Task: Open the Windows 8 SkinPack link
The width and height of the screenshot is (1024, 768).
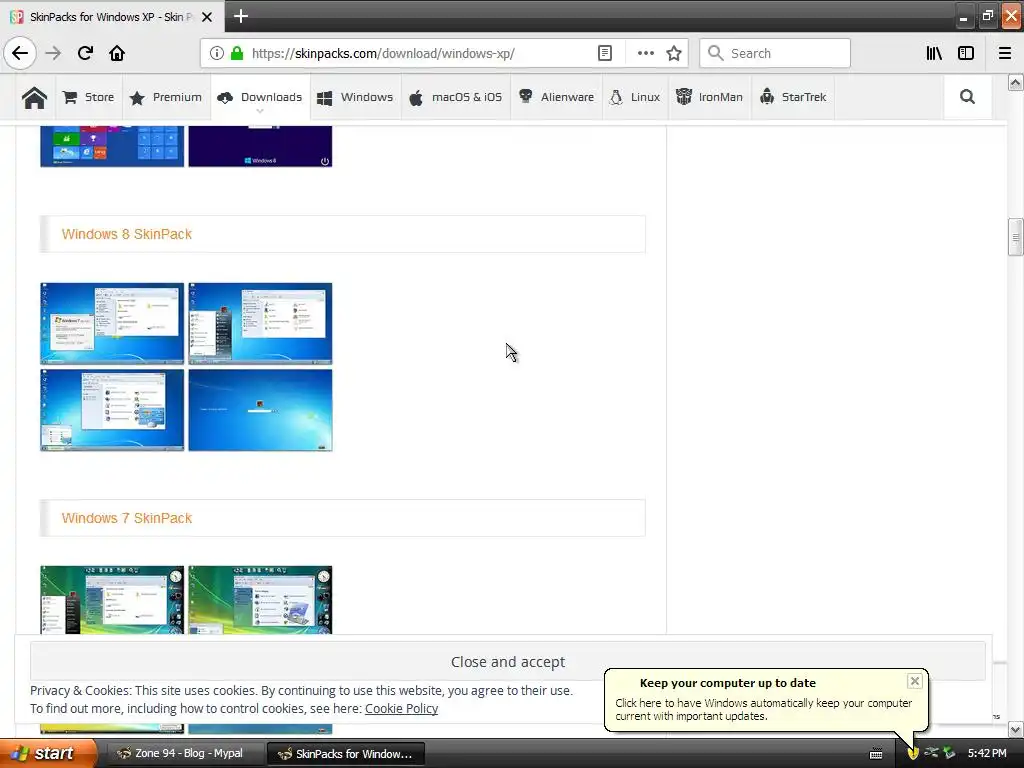Action: click(x=127, y=234)
